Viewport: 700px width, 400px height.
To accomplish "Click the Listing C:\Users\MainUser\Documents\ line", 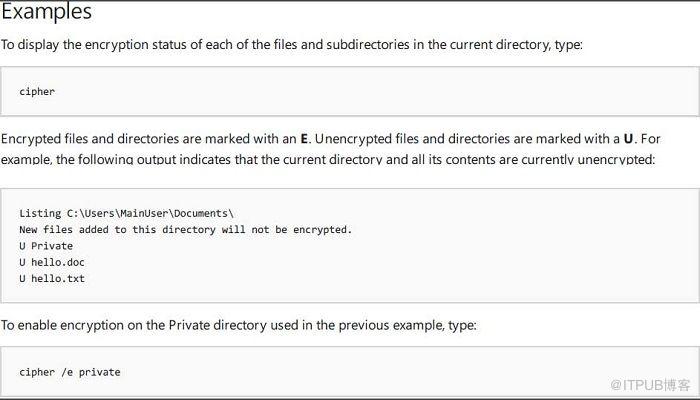I will [126, 213].
